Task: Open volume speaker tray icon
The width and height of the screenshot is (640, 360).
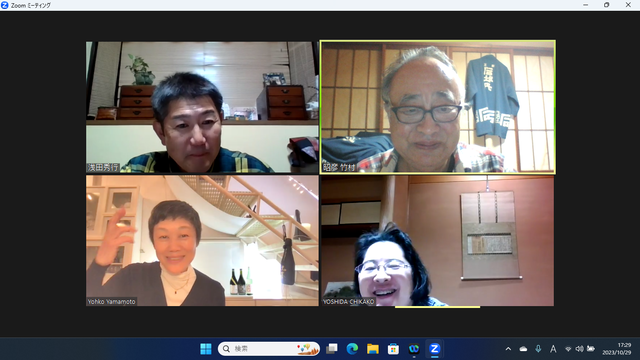Action: click(579, 349)
